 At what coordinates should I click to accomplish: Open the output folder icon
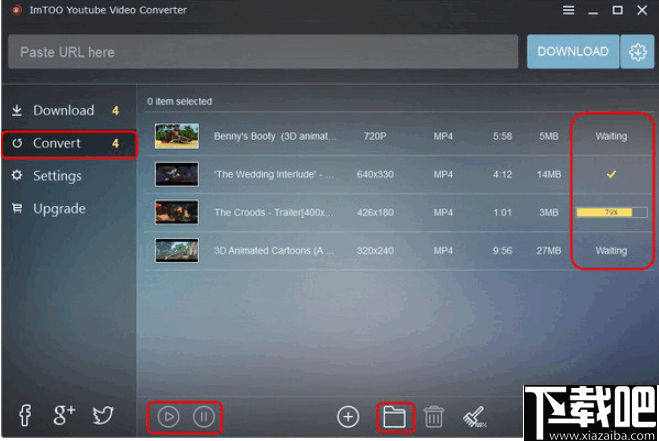click(x=395, y=417)
